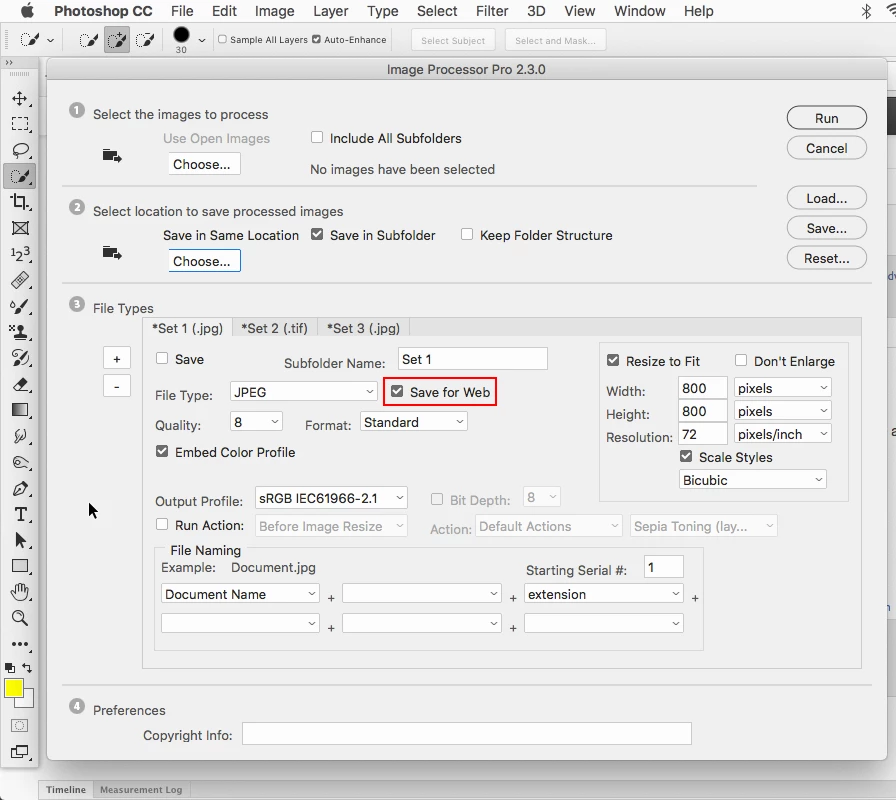Enable the Run Action checkbox

point(162,525)
